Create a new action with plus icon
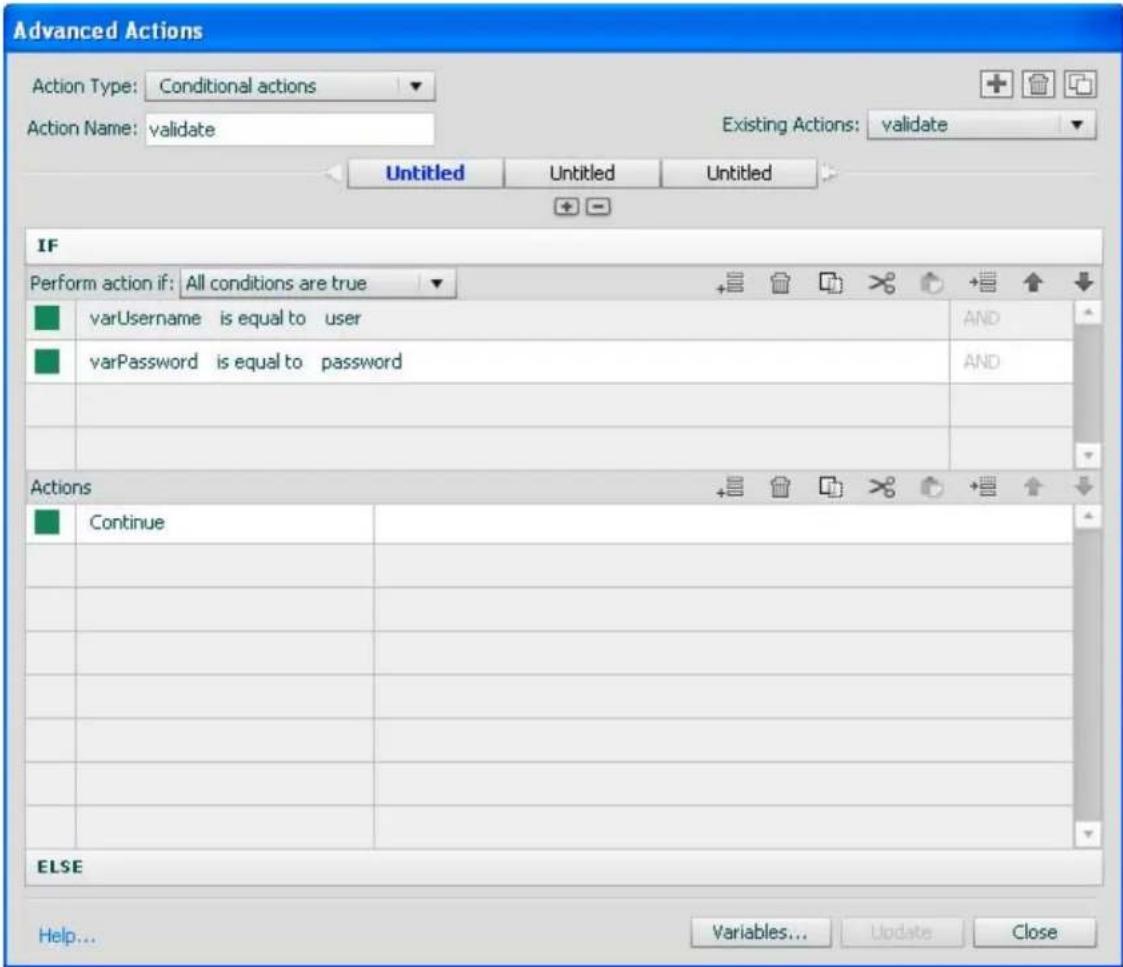Viewport: 1123px width, 967px height. tap(996, 85)
